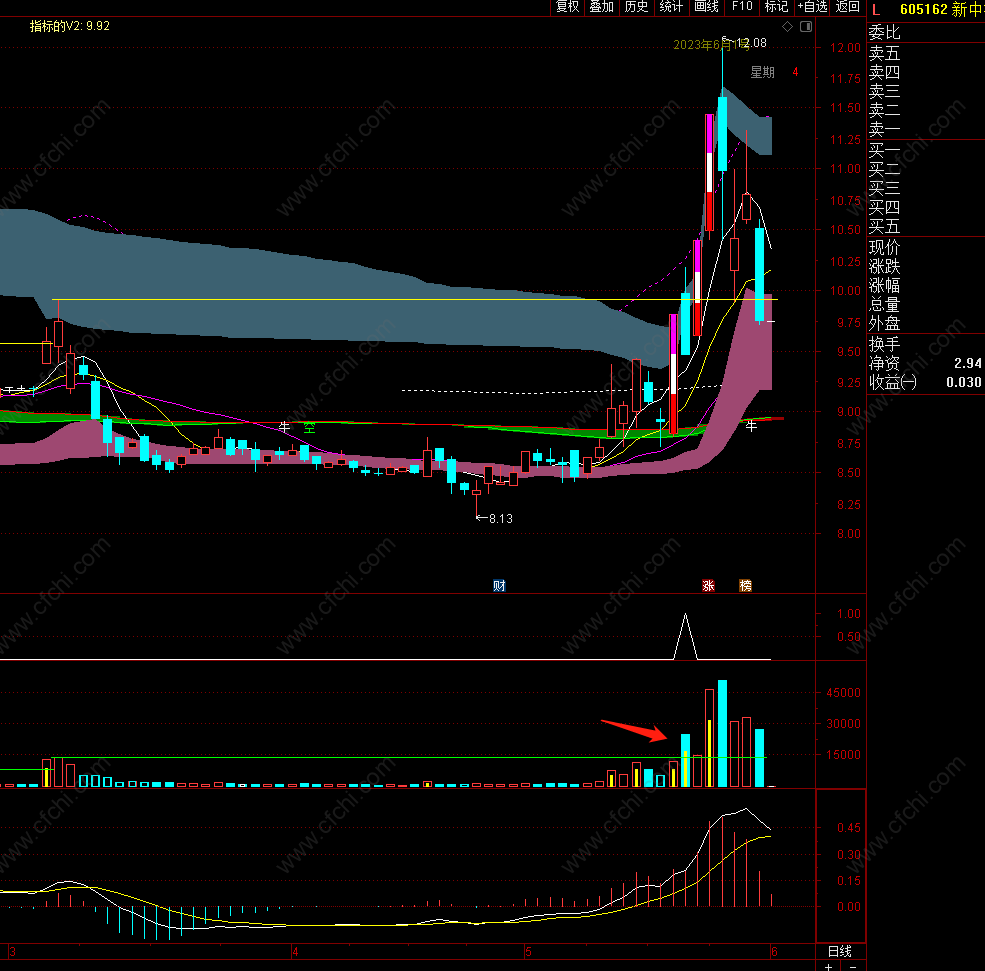Click the 星期 4 weekday label
The width and height of the screenshot is (985, 971).
pos(775,72)
